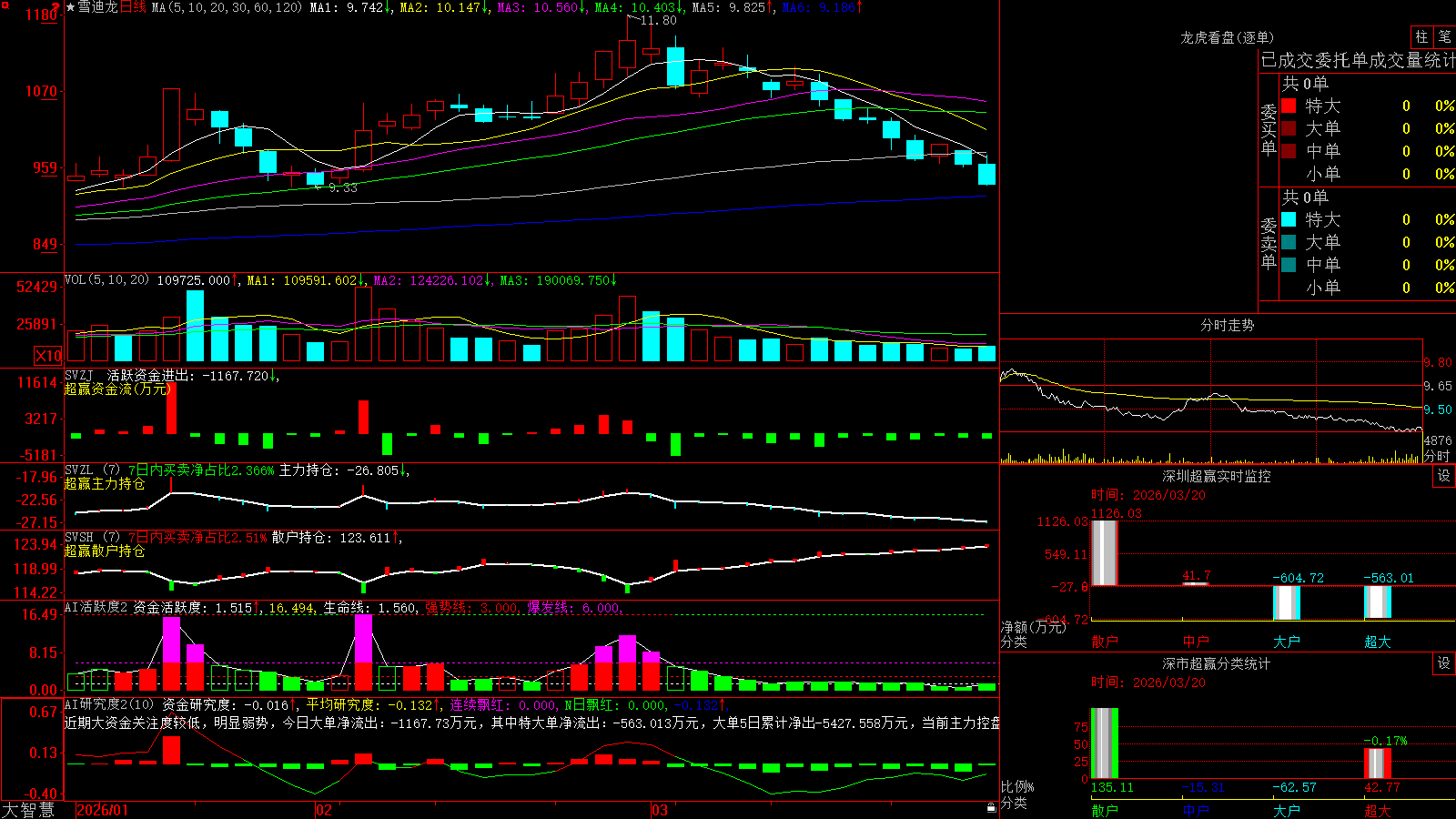Click the cyan 特大 sell order swatch

coord(1289,219)
